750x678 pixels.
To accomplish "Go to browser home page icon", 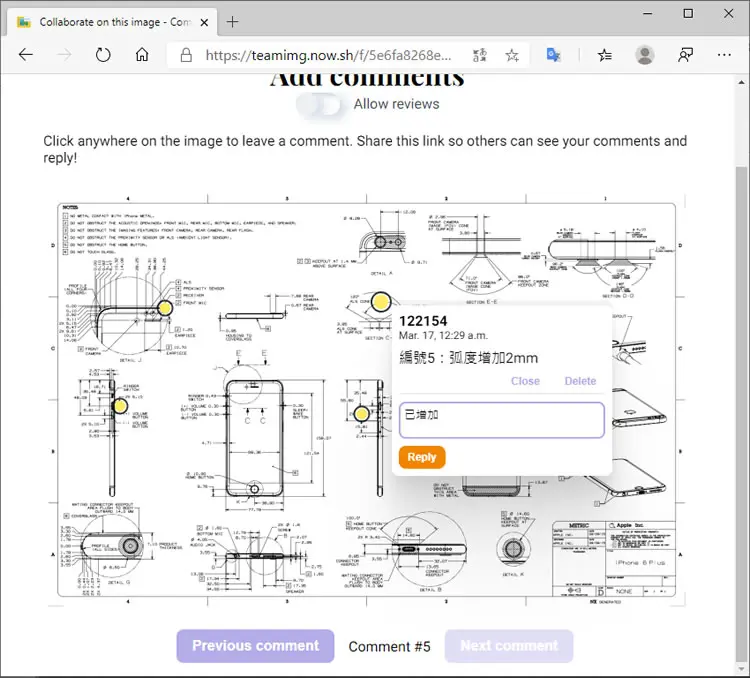I will [x=142, y=55].
